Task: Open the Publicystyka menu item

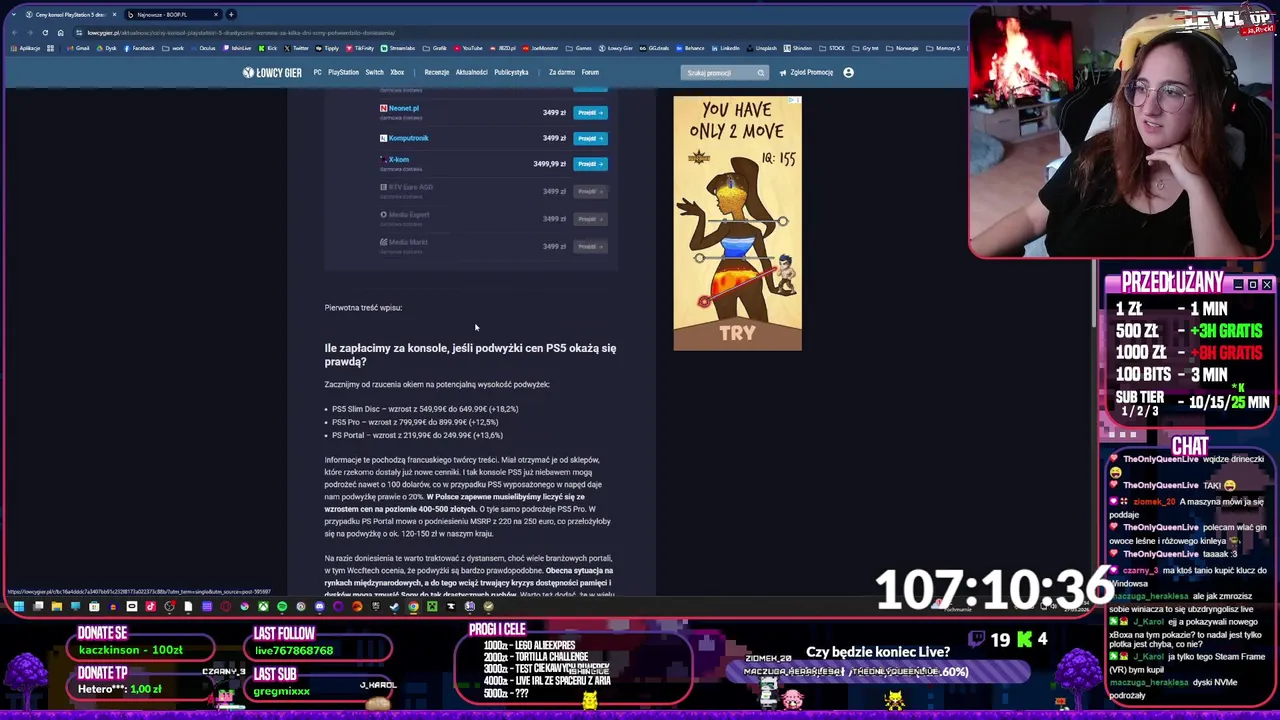Action: click(511, 72)
